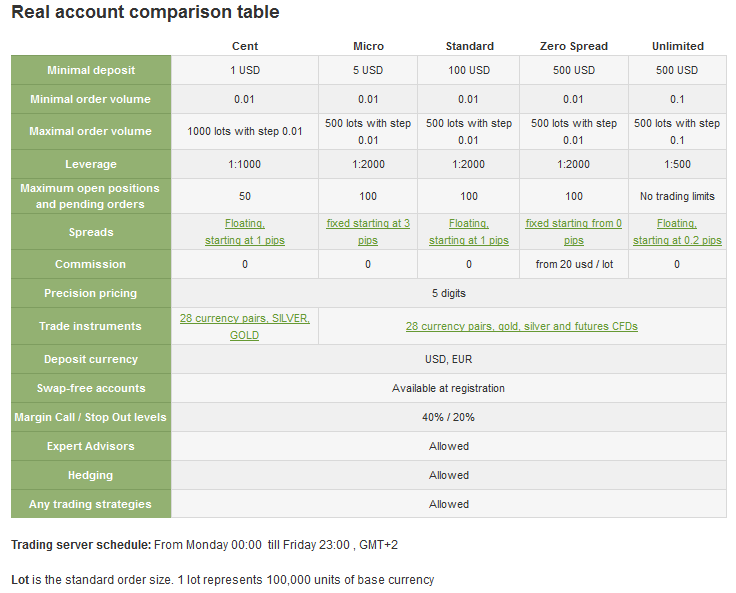Click the '100 USD' minimal deposit cell
736x593 pixels.
coord(468,70)
